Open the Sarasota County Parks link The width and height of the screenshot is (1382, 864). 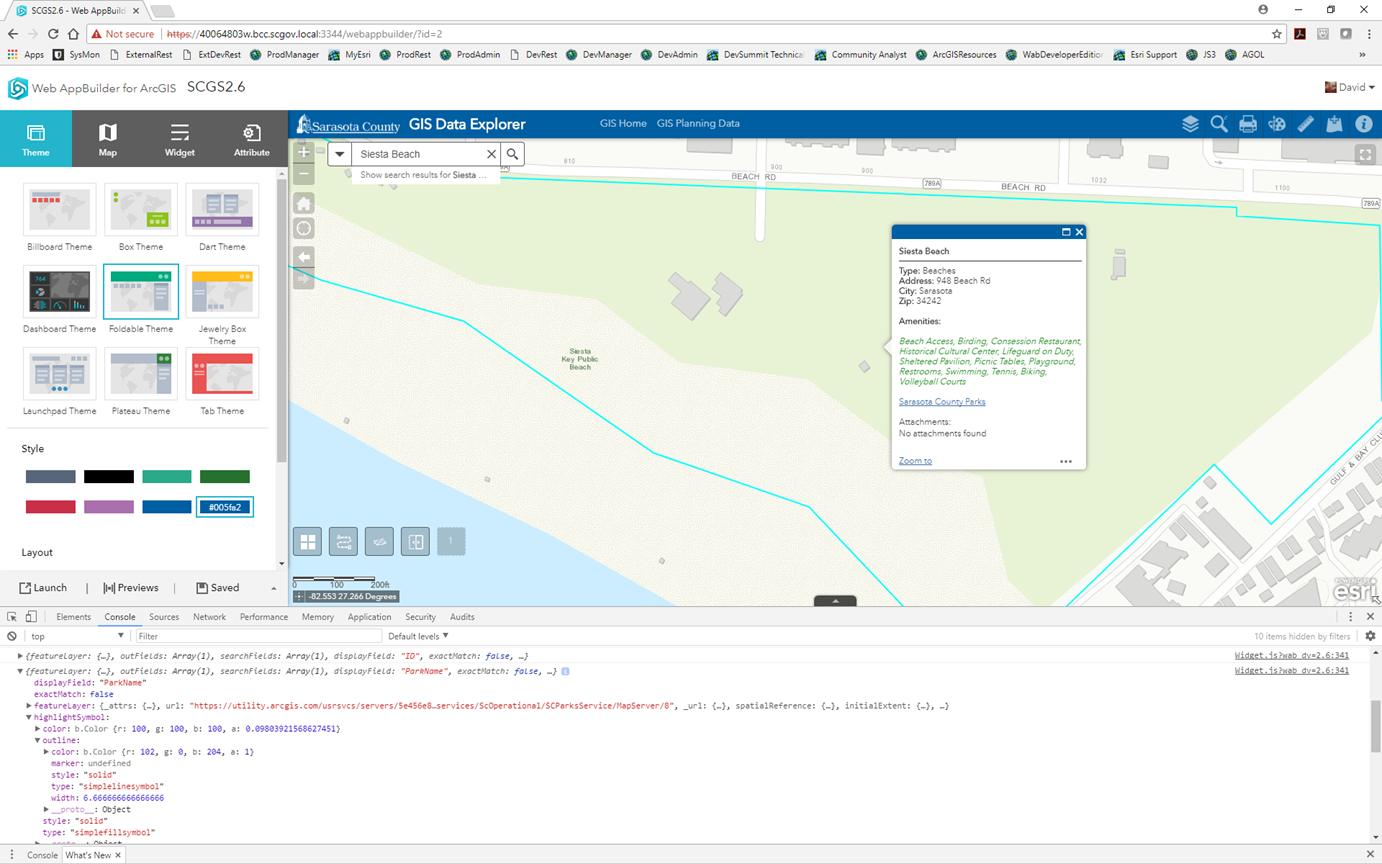point(942,402)
